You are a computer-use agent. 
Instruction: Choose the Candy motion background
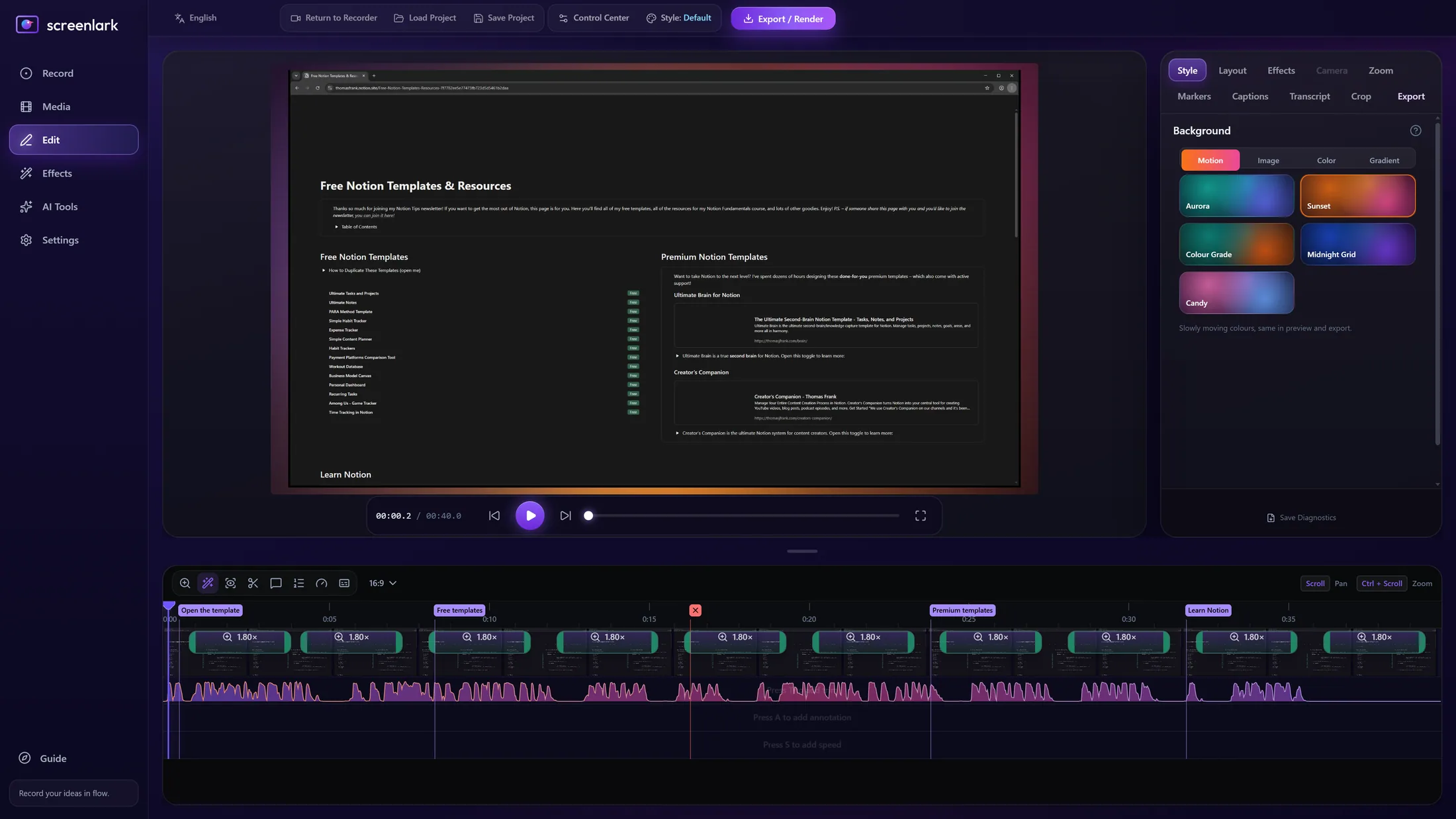(x=1236, y=293)
